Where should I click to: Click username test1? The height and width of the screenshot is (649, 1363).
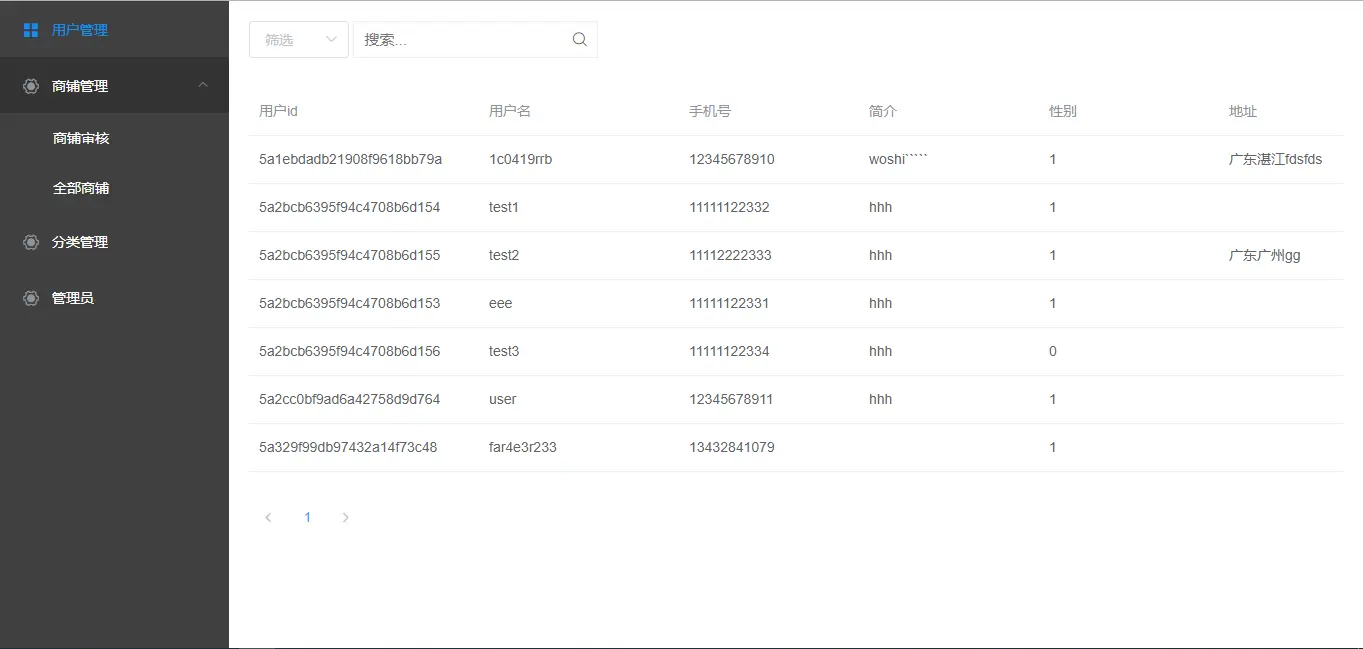tap(504, 207)
